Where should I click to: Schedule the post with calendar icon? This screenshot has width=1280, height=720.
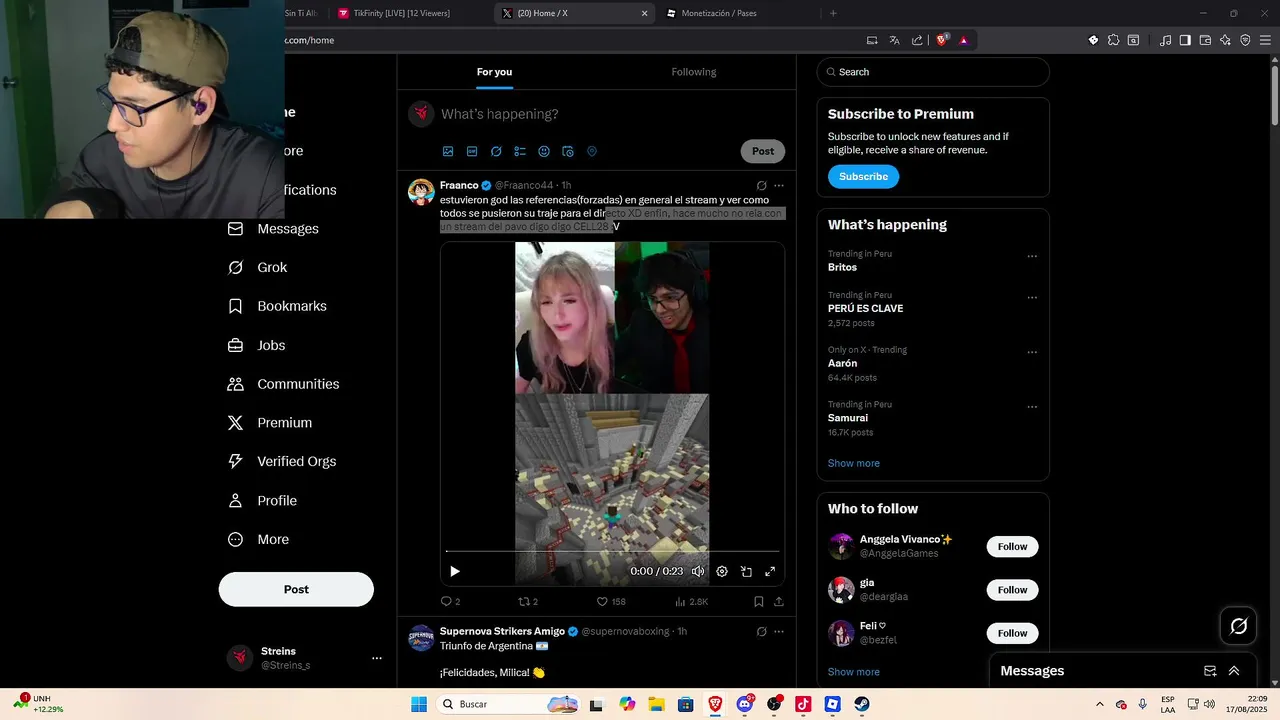tap(568, 152)
